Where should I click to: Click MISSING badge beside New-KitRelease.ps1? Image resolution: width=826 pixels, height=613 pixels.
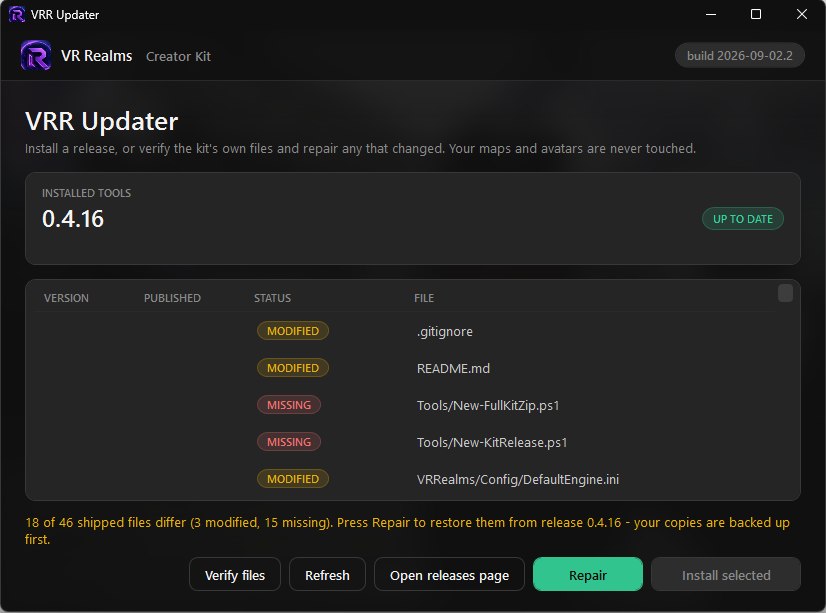(289, 441)
